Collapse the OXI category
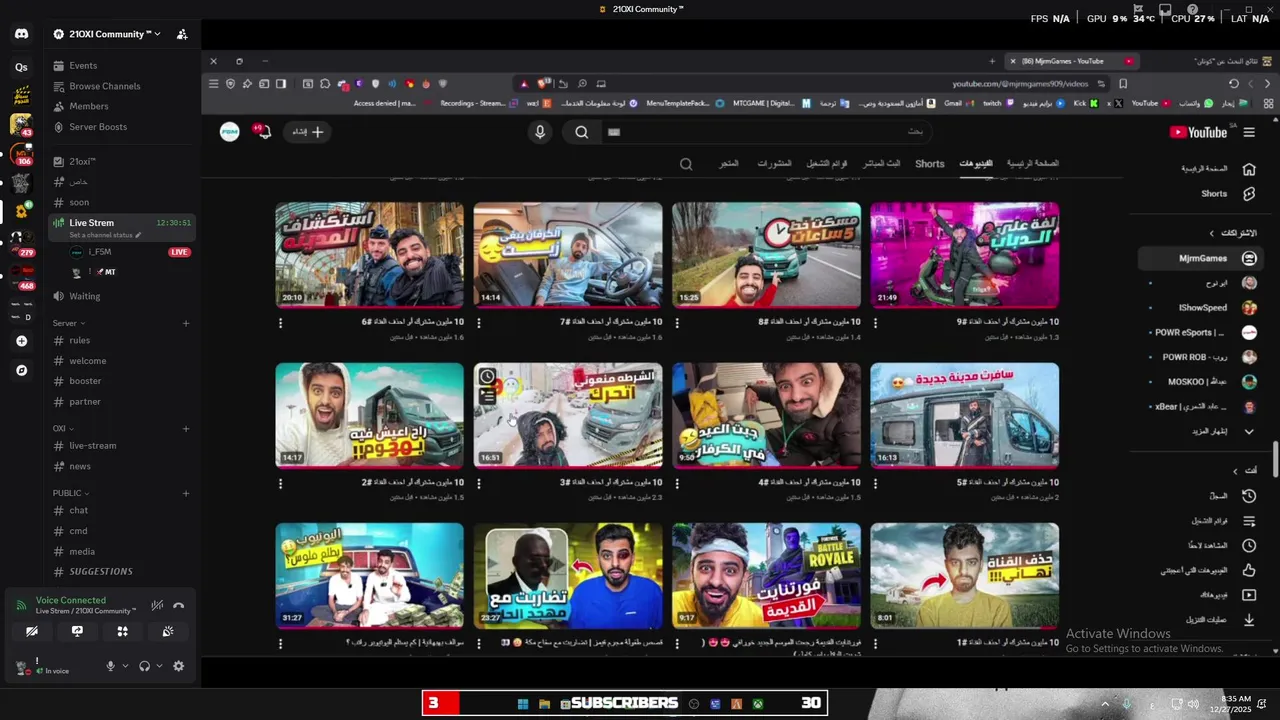The width and height of the screenshot is (1280, 720). pos(62,428)
